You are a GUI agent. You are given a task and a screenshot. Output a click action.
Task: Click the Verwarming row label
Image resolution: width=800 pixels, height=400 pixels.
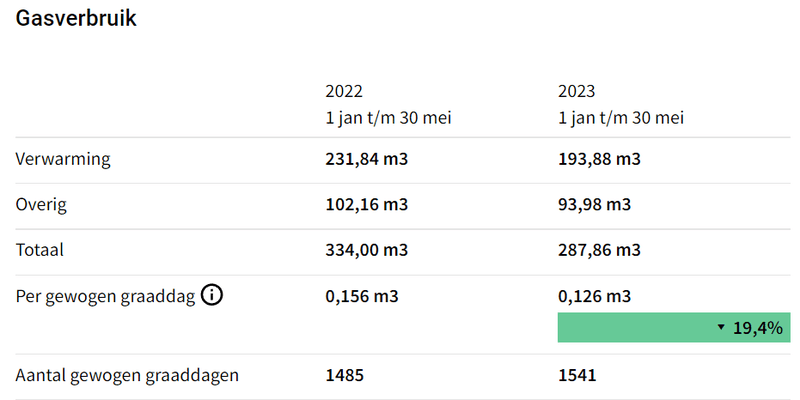[62, 158]
